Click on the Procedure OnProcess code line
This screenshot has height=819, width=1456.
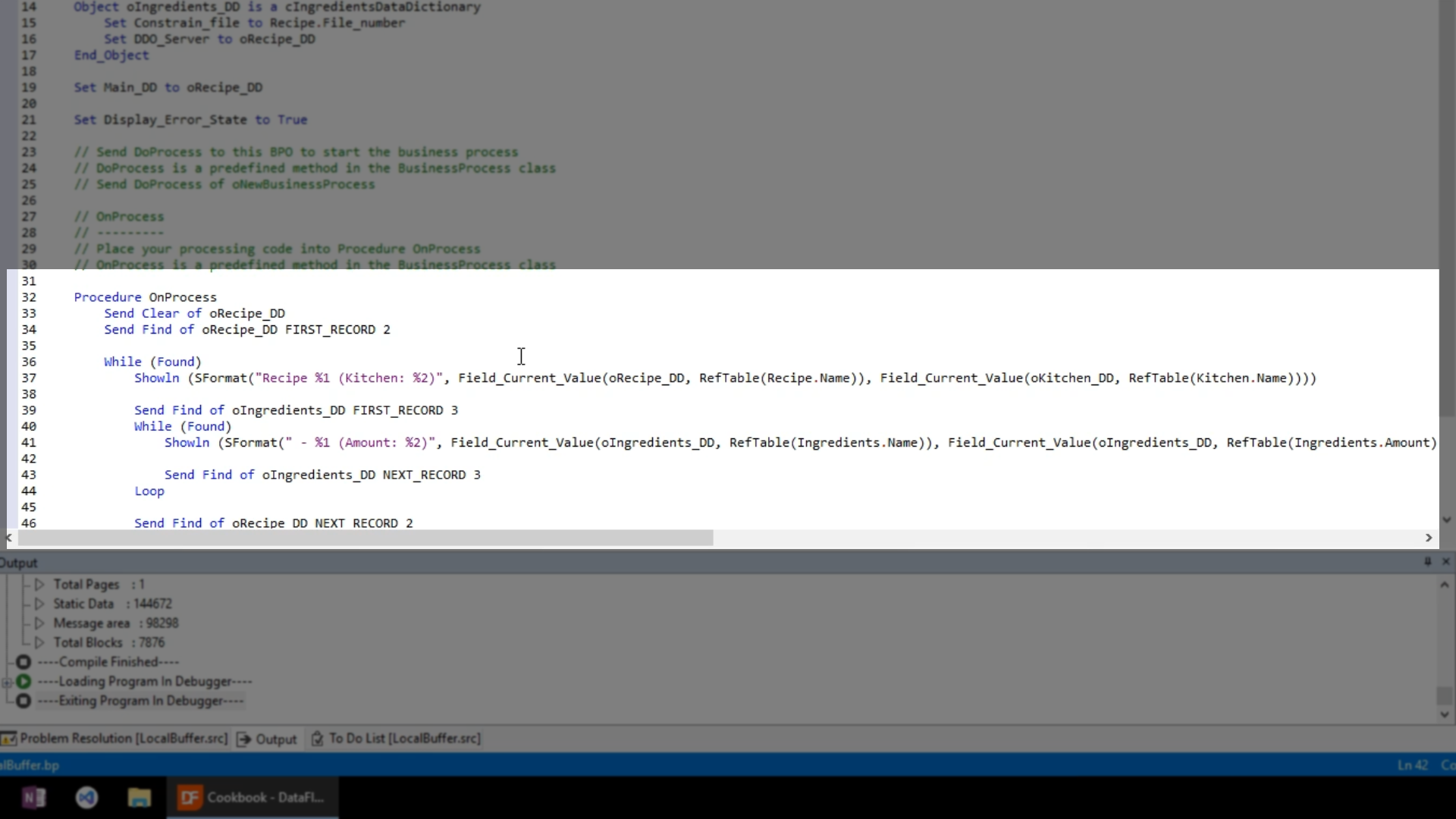tap(145, 297)
